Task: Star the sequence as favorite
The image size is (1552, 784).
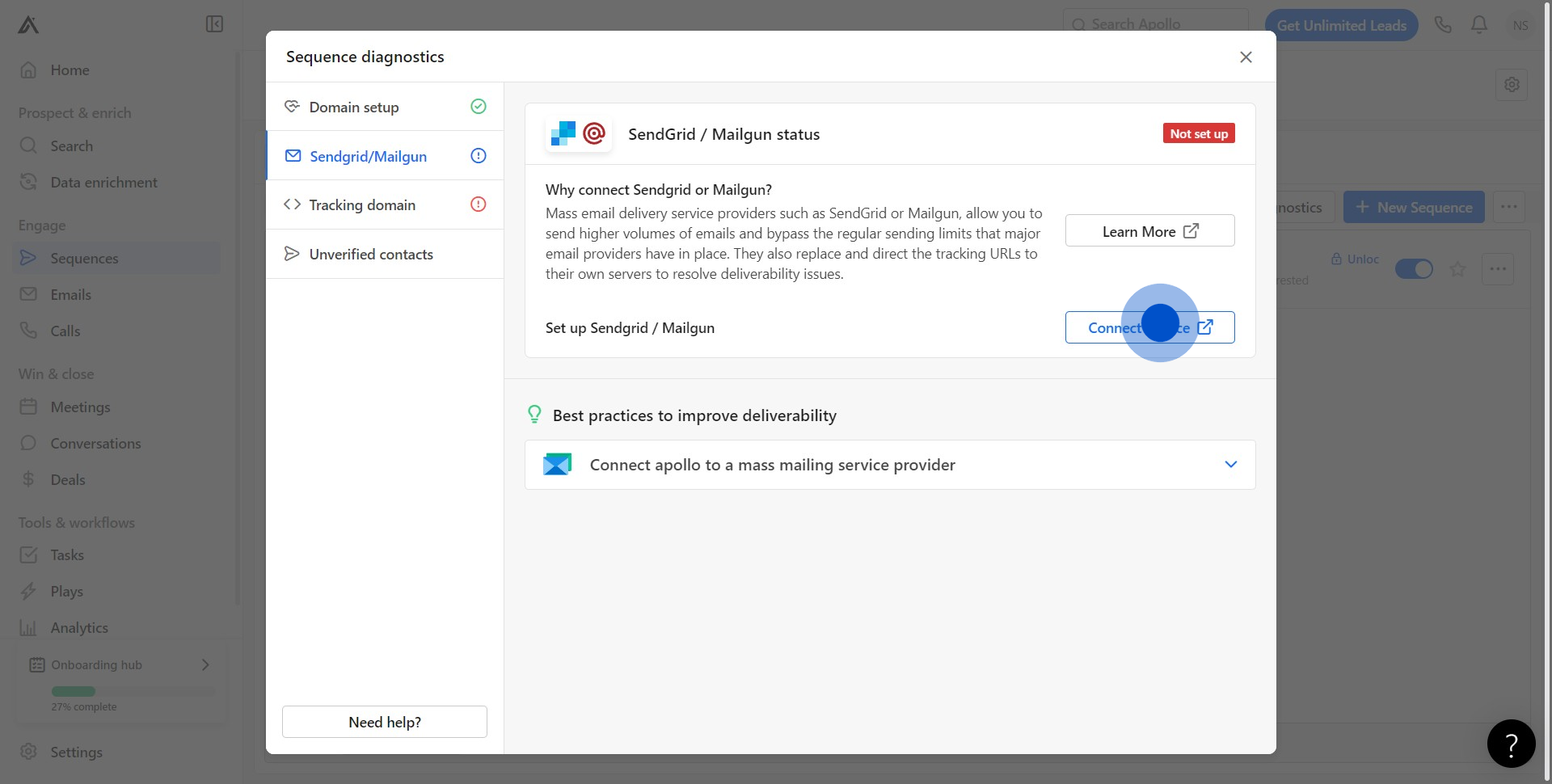Action: click(x=1457, y=269)
